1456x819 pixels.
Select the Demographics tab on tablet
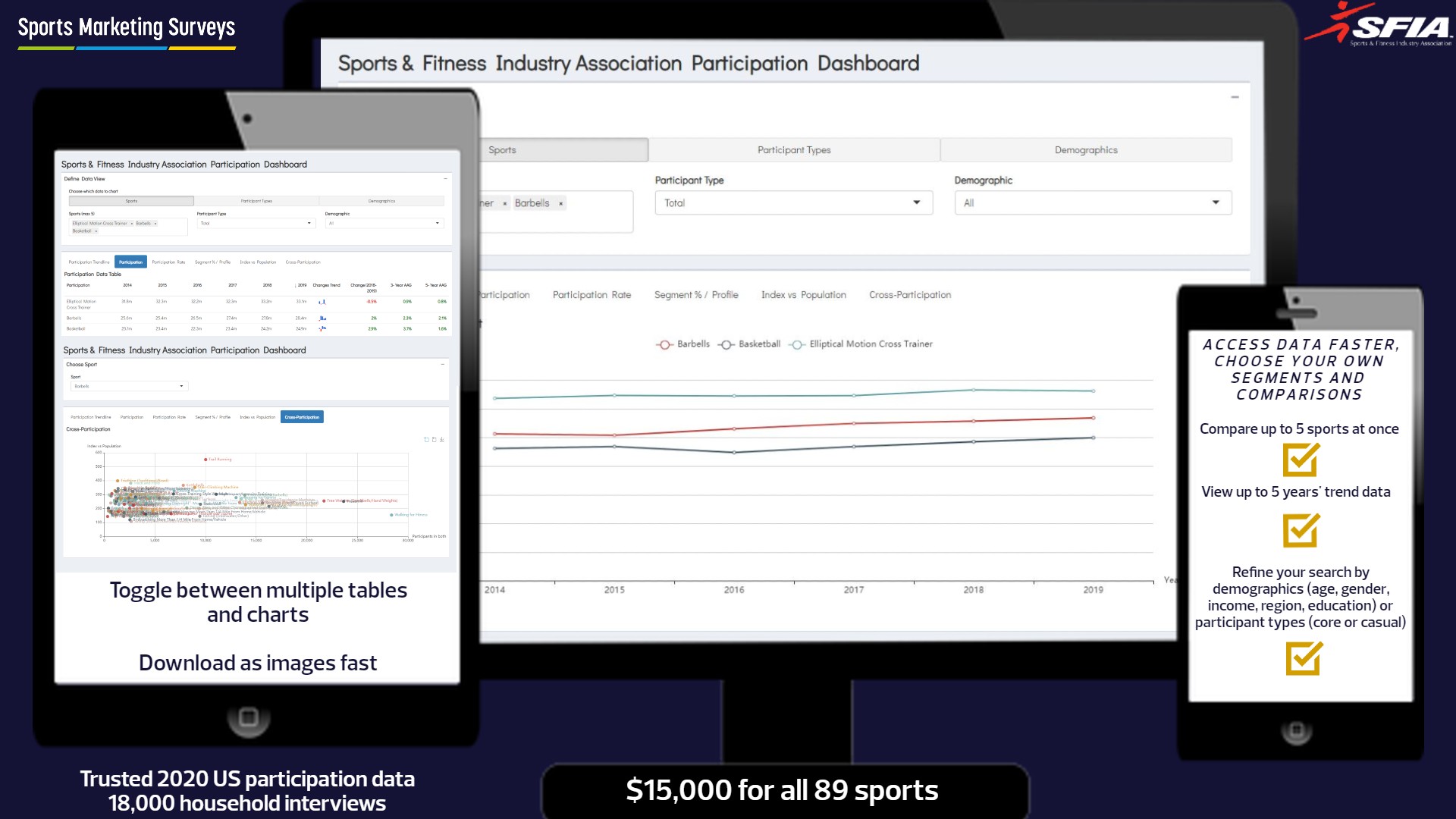click(381, 201)
